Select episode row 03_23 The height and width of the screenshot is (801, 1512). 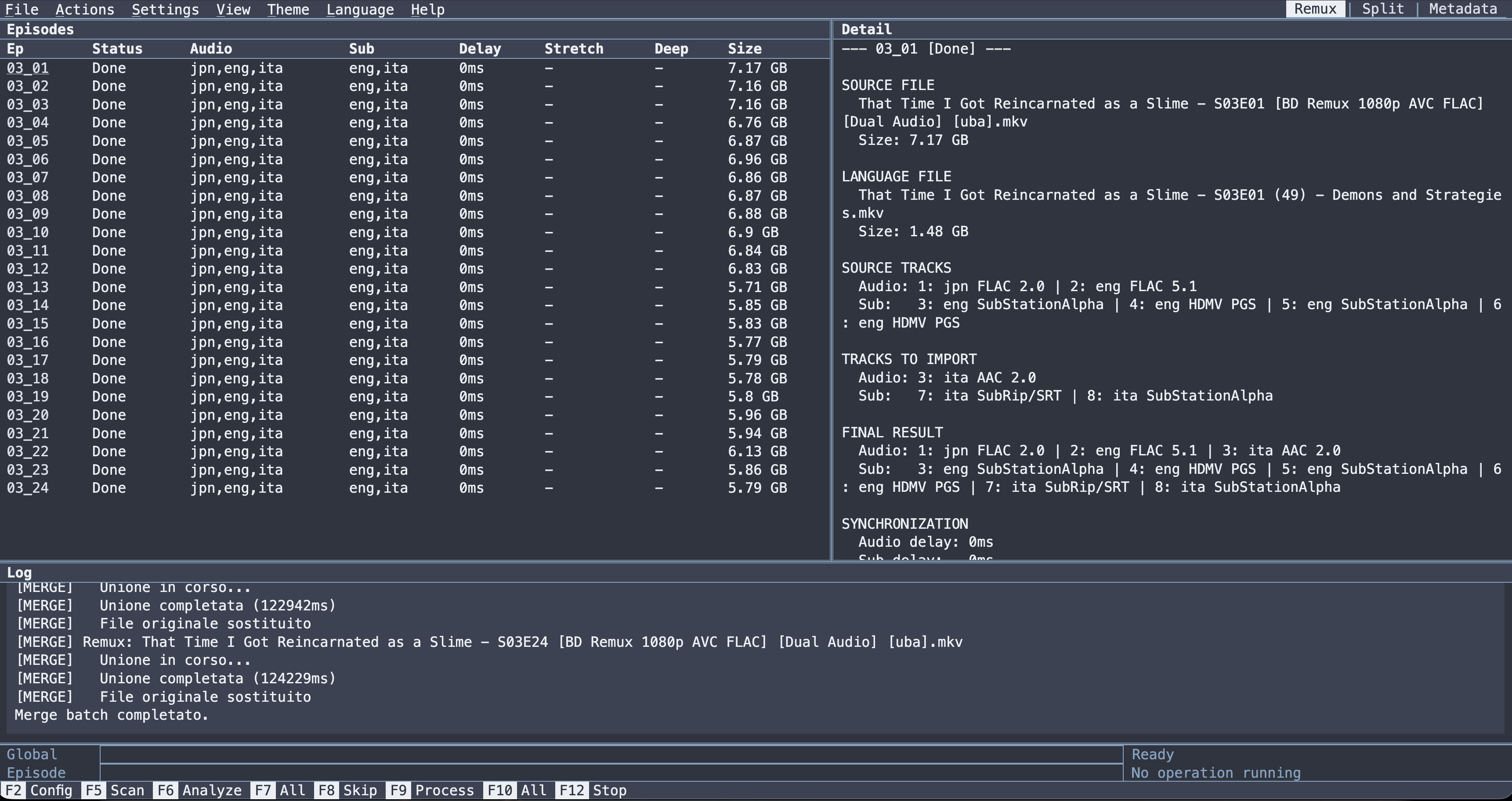coord(414,470)
